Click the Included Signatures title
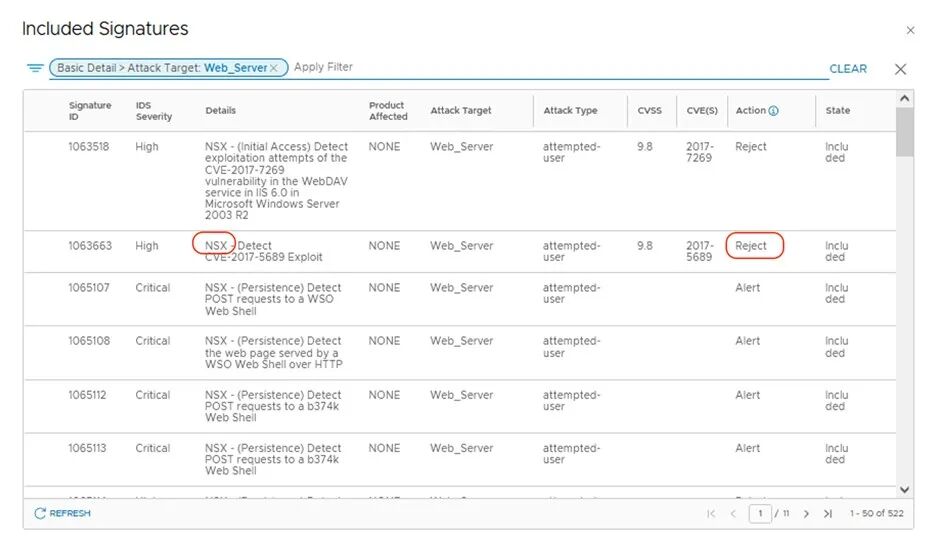Image resolution: width=936 pixels, height=538 pixels. (x=105, y=29)
